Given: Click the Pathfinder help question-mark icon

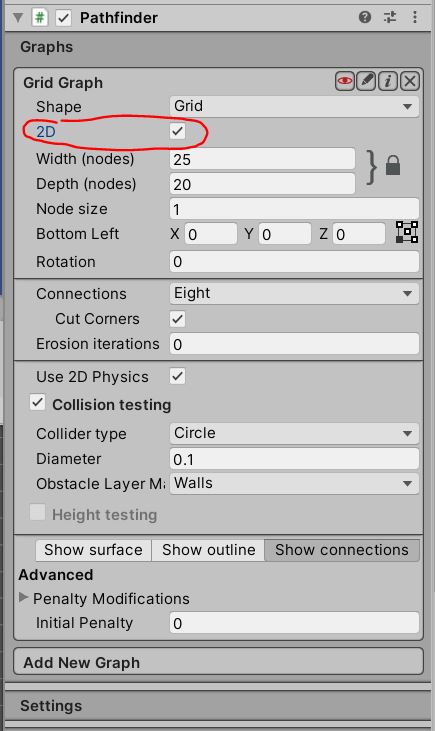Looking at the screenshot, I should point(365,17).
